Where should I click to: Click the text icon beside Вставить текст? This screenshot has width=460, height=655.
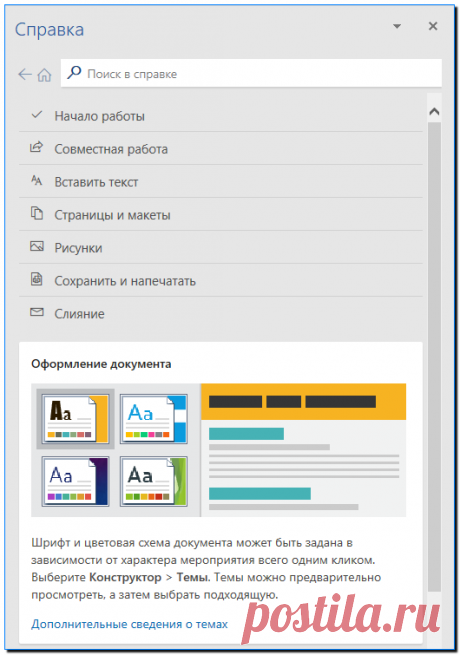[37, 180]
